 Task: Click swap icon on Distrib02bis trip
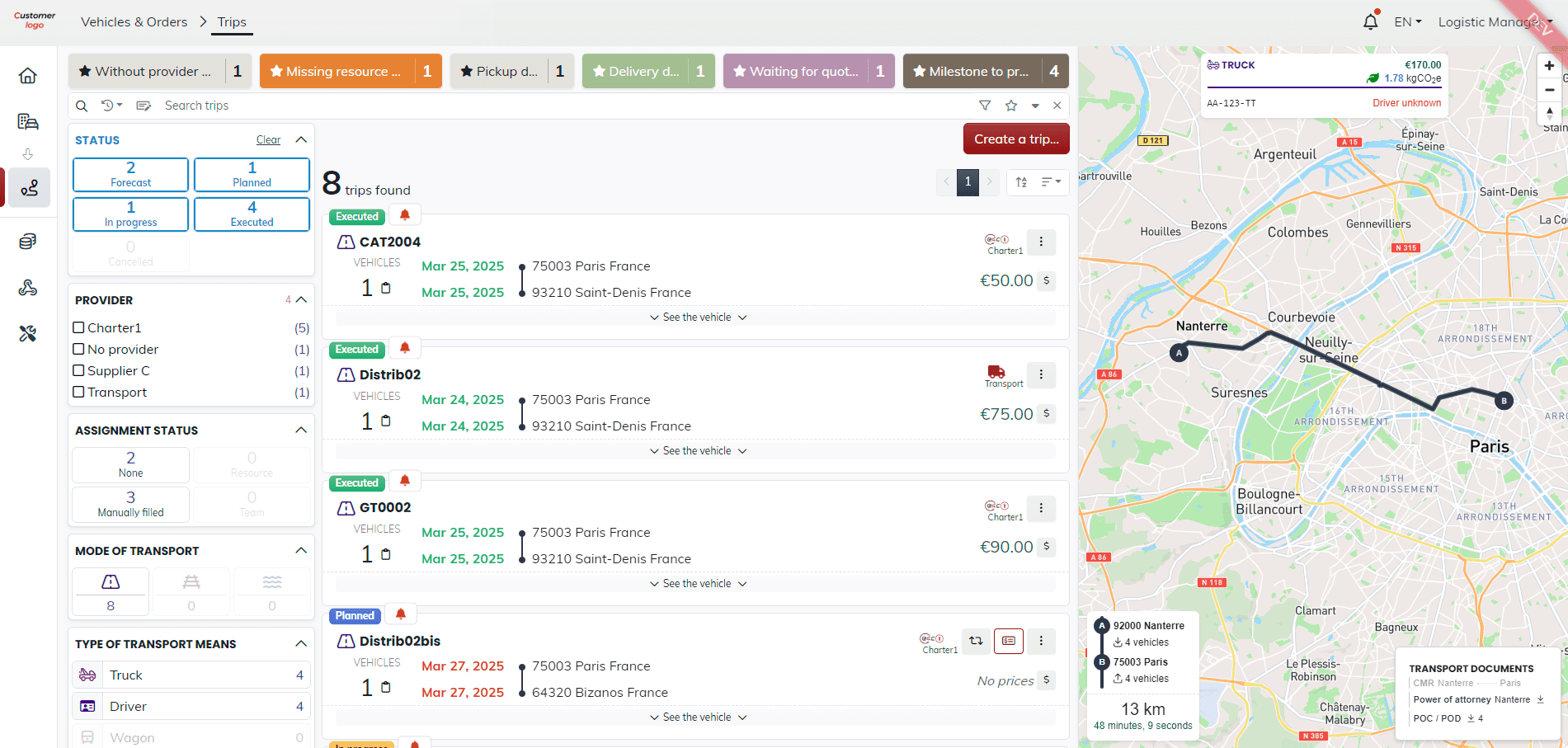pos(976,641)
